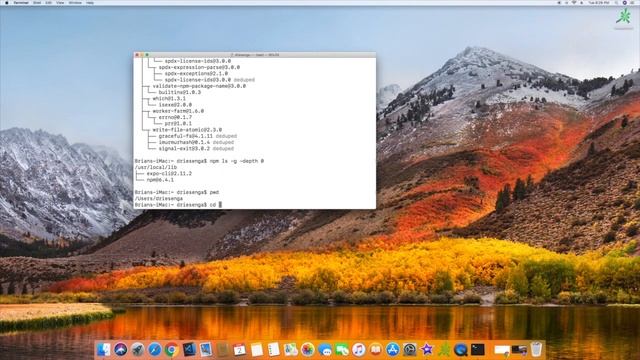
Task: Click validate-npm-package-name@3.0.0 entry
Action: [x=199, y=86]
